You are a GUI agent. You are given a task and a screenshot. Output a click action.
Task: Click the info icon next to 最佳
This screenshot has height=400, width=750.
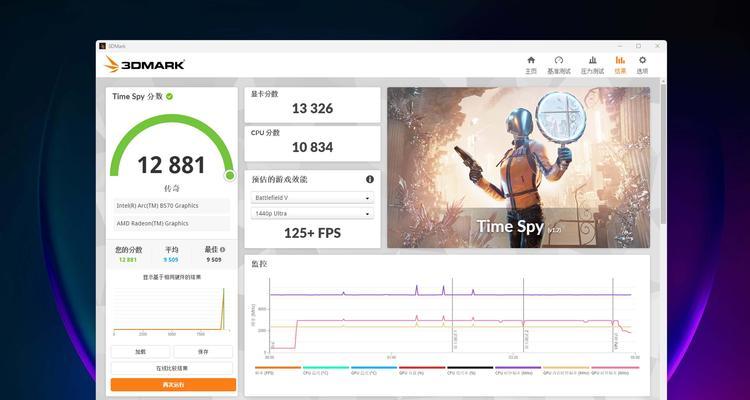pyautogui.click(x=222, y=250)
